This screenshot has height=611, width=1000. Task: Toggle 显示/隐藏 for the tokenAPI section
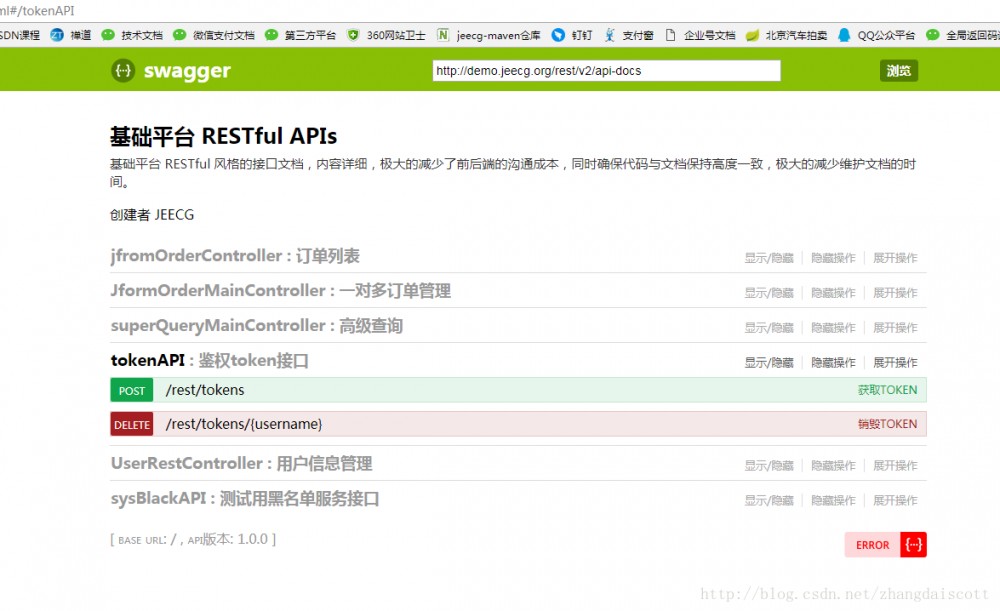768,362
